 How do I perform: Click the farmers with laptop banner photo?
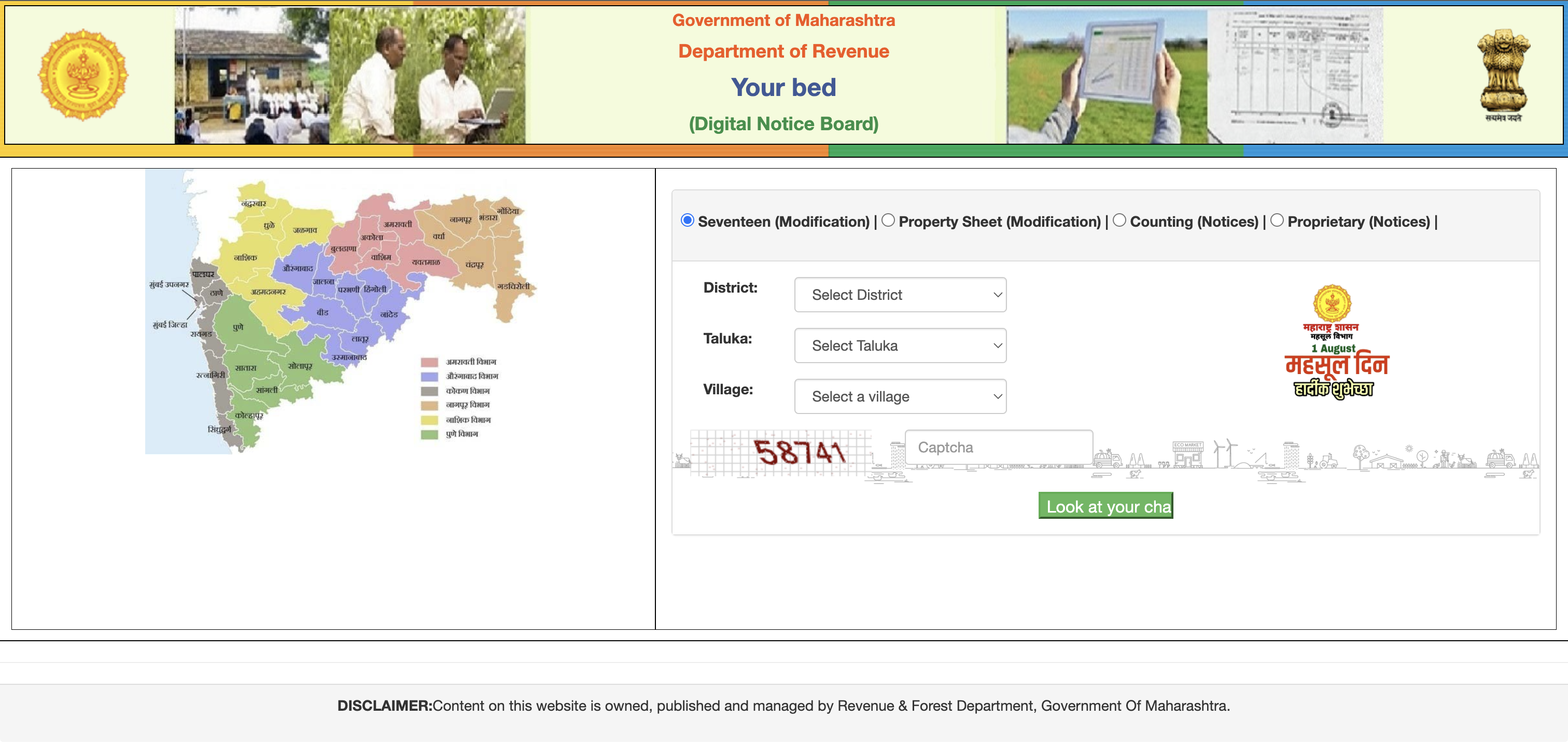427,76
